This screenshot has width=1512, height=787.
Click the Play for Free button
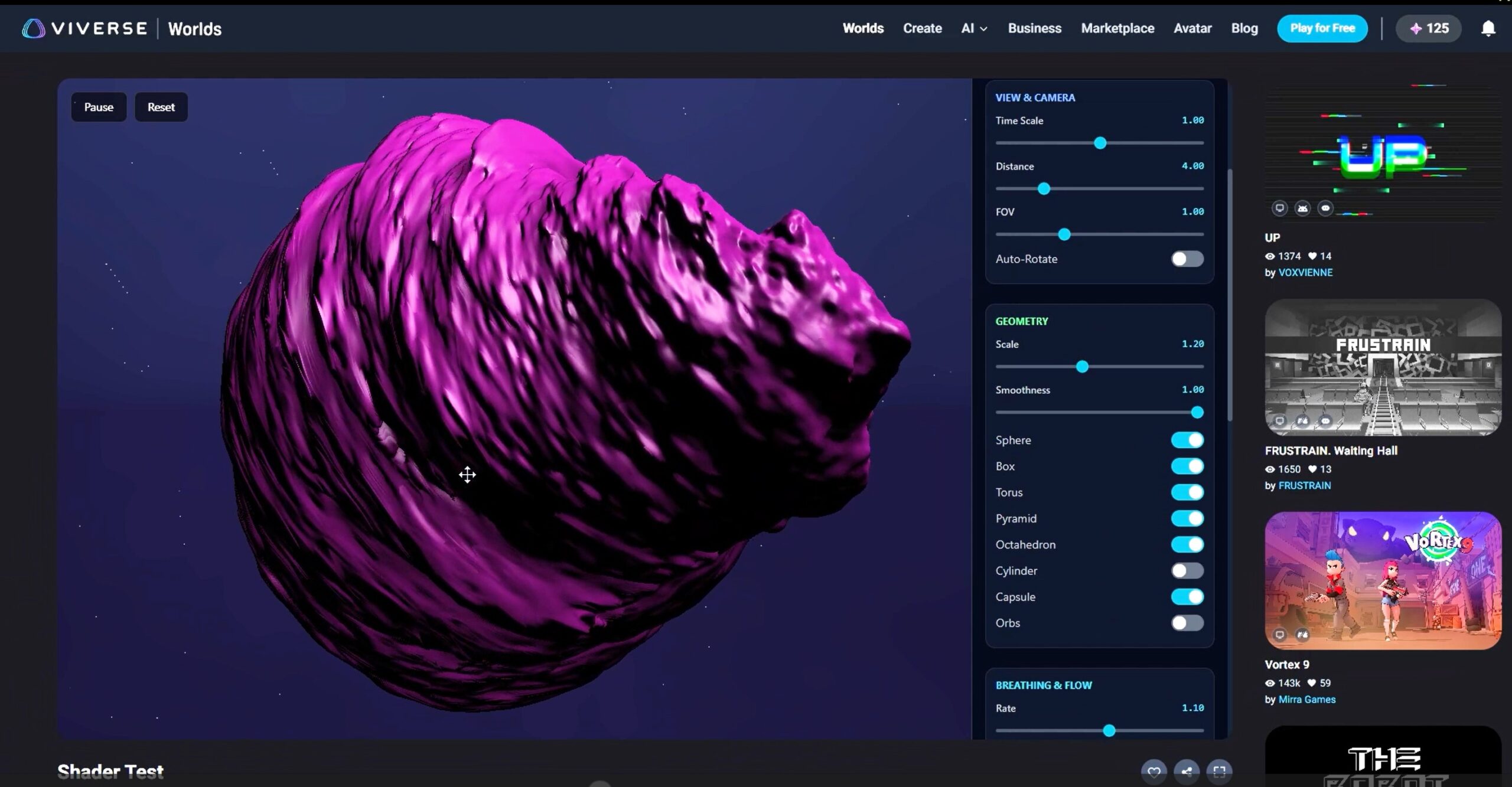click(1322, 28)
